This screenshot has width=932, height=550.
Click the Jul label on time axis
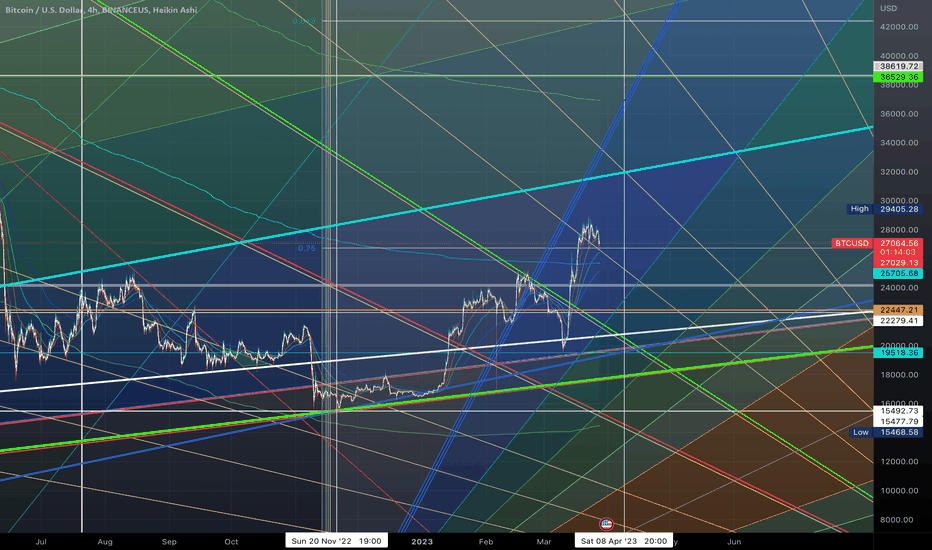click(41, 542)
